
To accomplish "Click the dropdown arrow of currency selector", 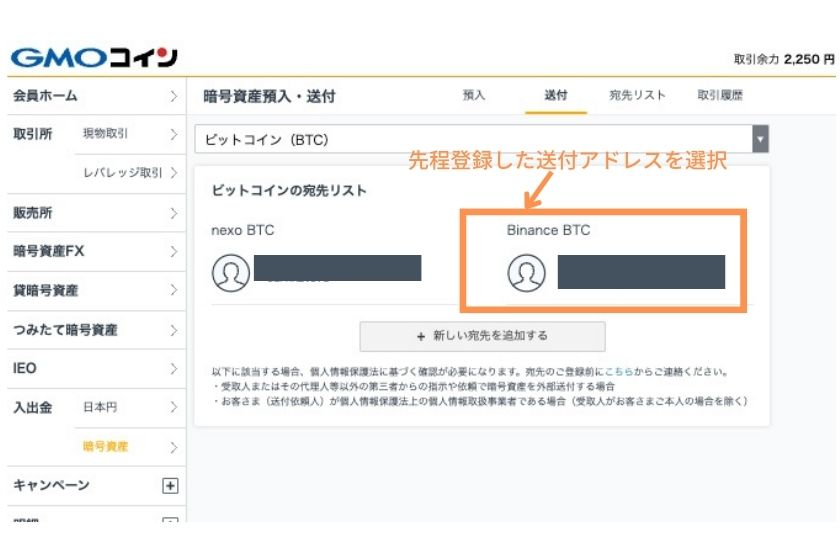I will click(760, 139).
